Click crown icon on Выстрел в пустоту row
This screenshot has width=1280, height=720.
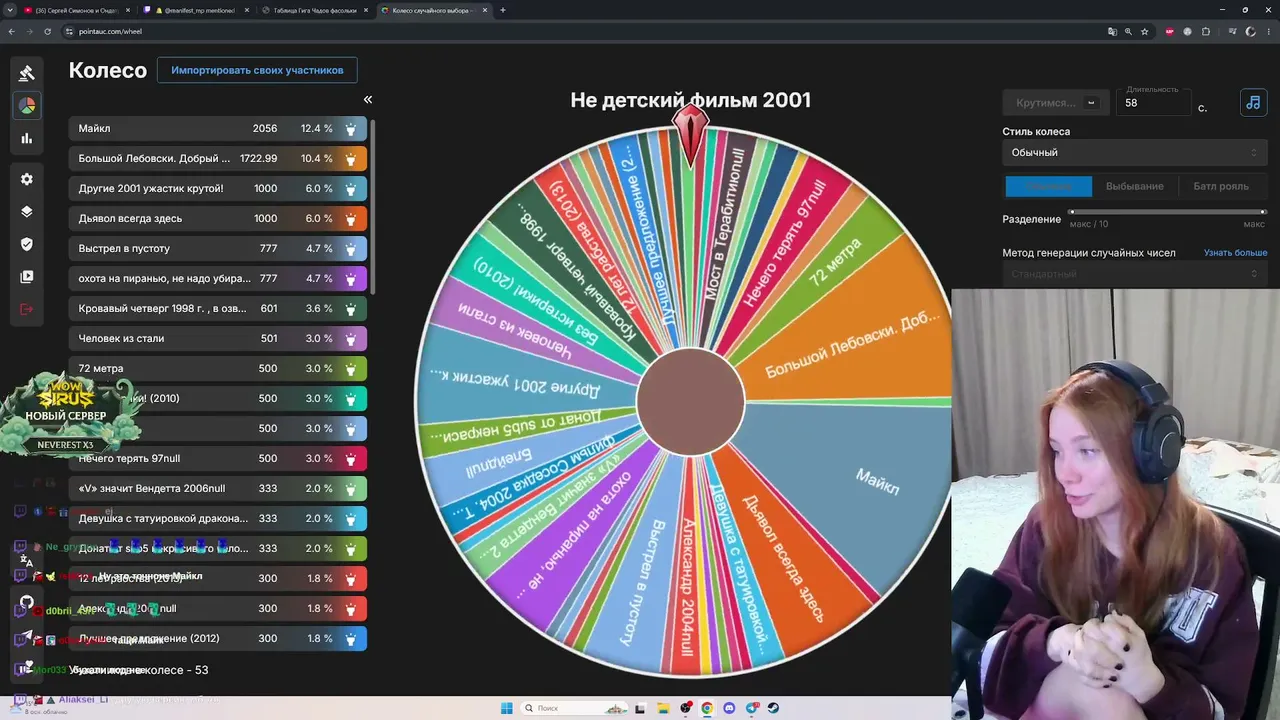tap(351, 248)
